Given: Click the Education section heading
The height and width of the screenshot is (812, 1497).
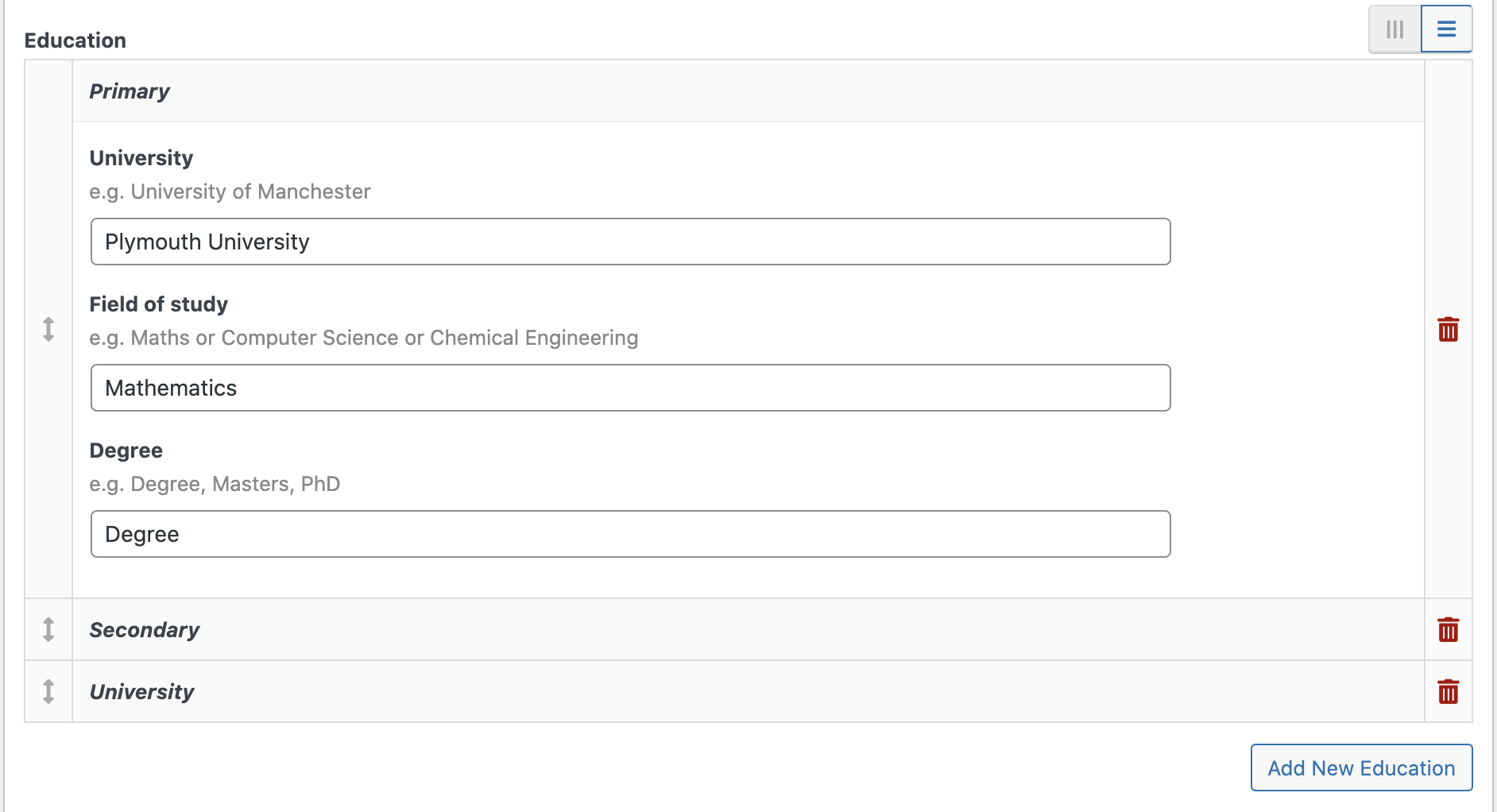Looking at the screenshot, I should (75, 41).
